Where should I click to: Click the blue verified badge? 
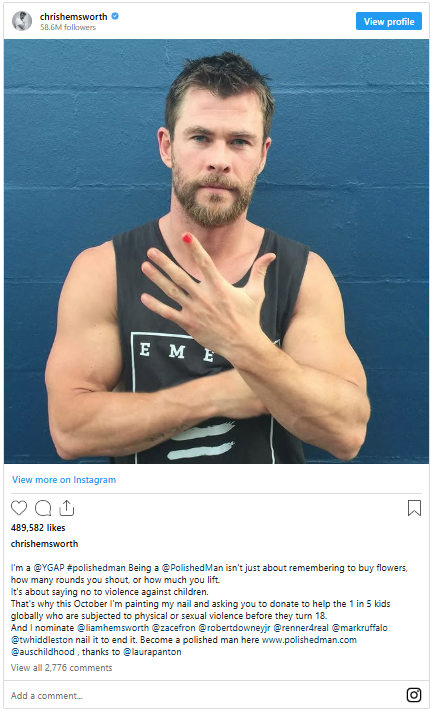pos(115,16)
